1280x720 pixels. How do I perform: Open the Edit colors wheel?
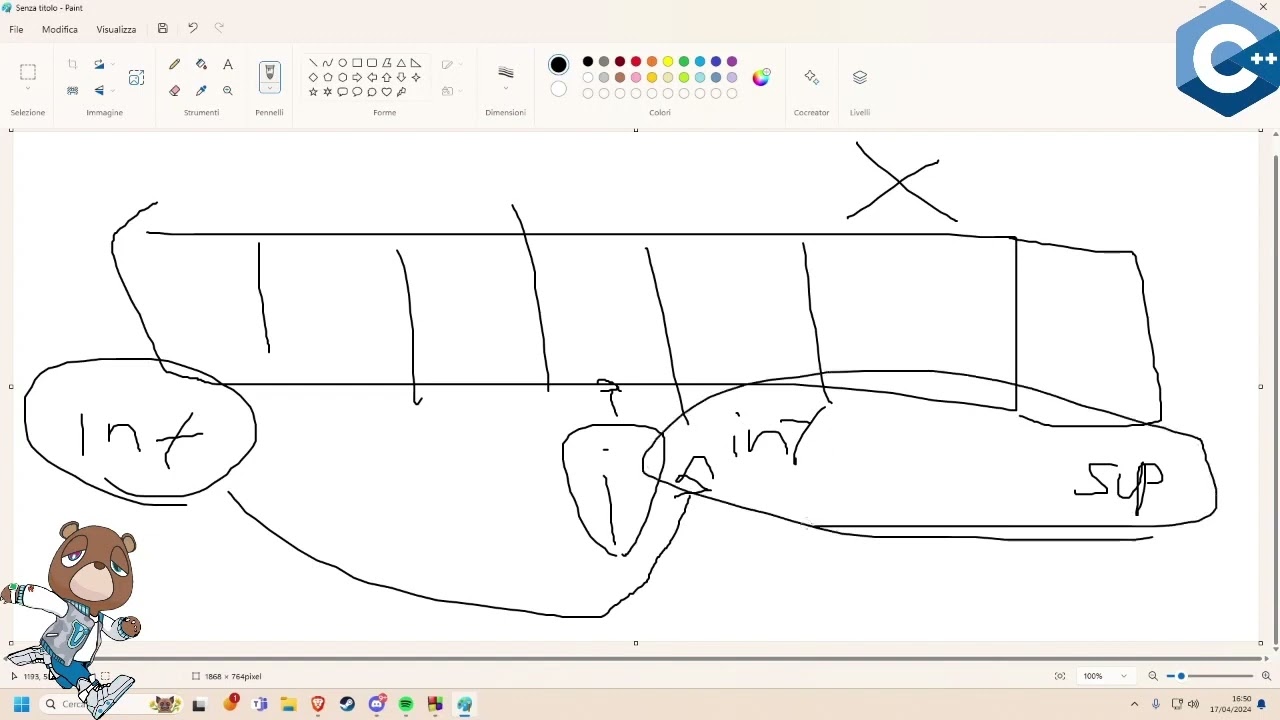click(x=761, y=77)
